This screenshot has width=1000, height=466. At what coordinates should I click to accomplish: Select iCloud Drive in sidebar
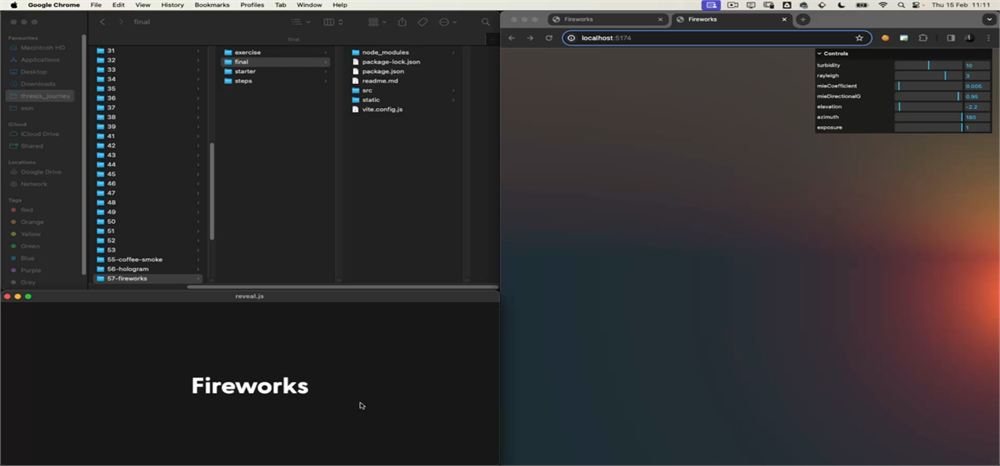click(40, 134)
